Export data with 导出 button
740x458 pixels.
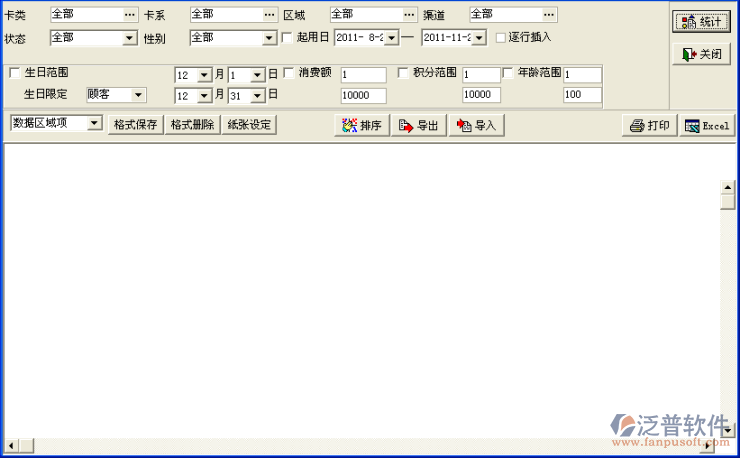(x=419, y=125)
